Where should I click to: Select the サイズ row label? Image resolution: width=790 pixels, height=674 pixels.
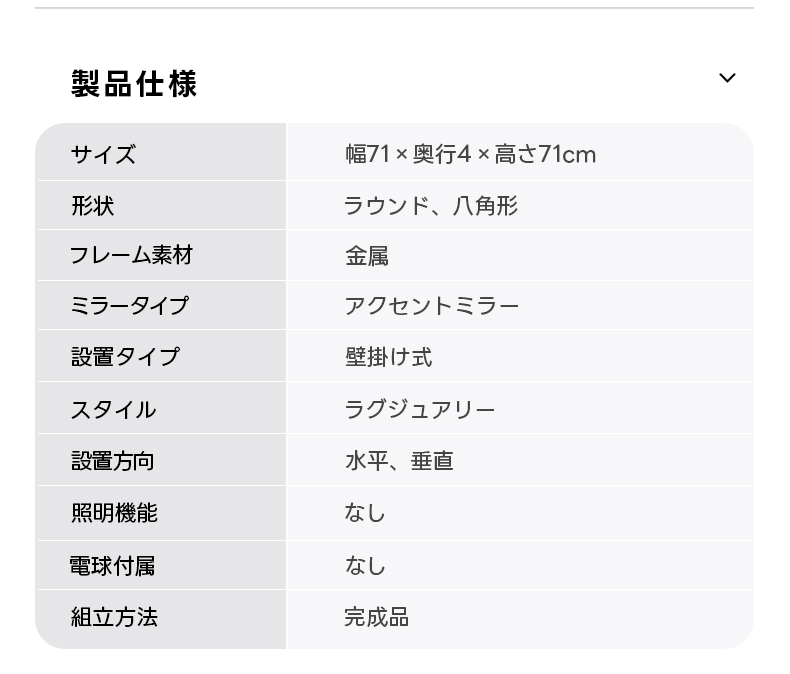pyautogui.click(x=103, y=154)
